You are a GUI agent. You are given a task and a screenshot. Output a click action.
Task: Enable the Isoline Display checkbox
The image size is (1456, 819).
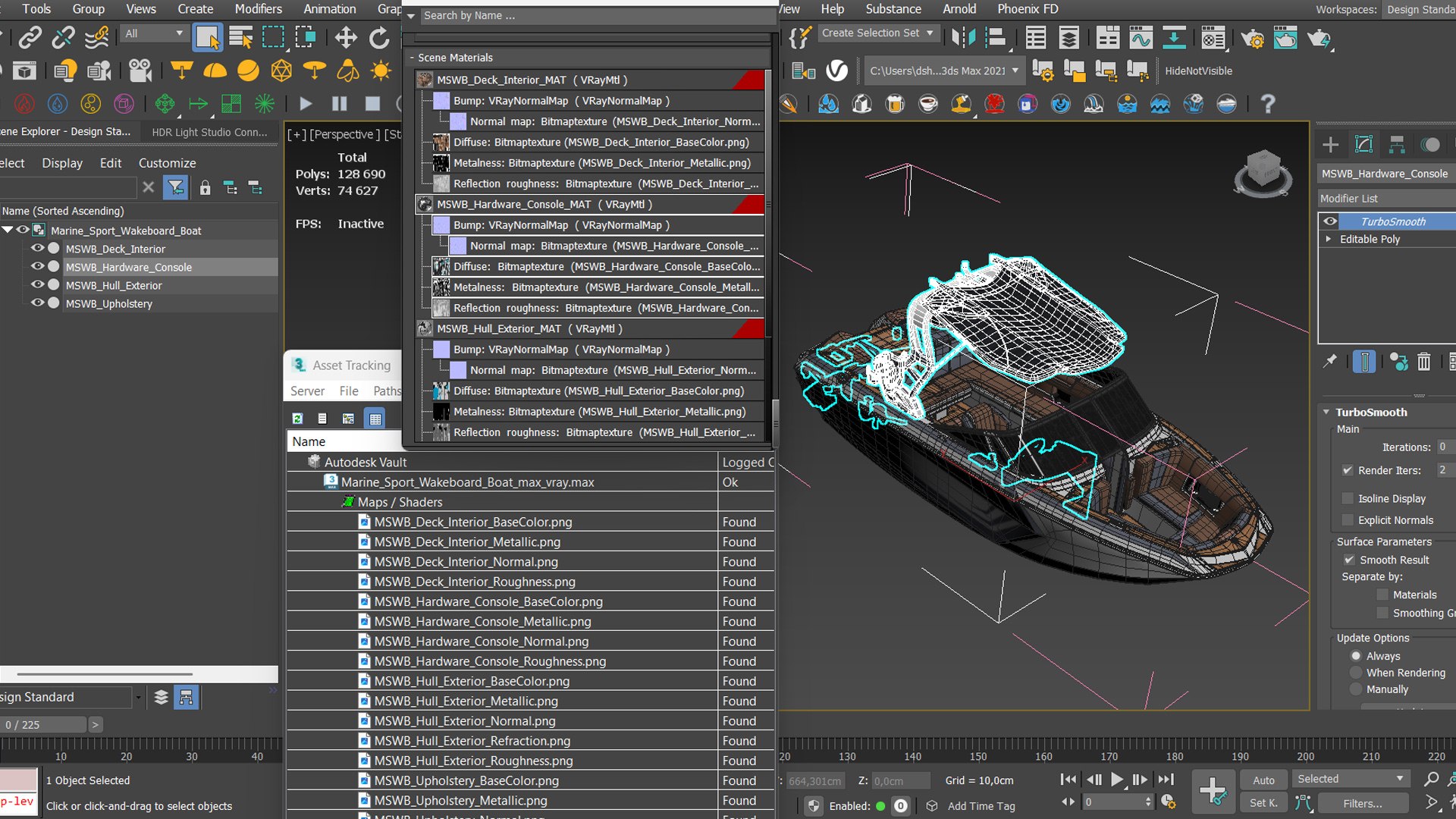tap(1348, 498)
